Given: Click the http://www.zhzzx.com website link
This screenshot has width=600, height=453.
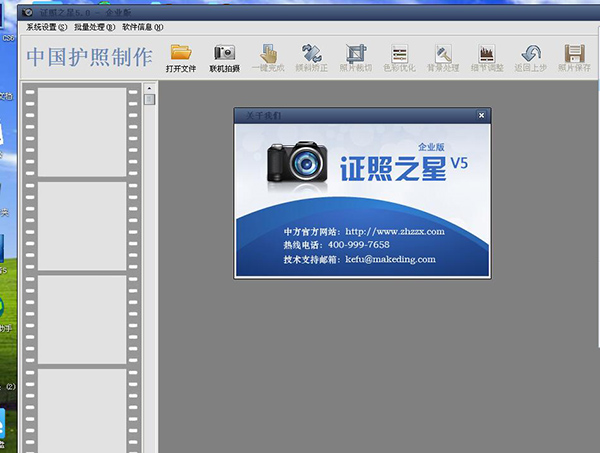Looking at the screenshot, I should click(x=395, y=231).
